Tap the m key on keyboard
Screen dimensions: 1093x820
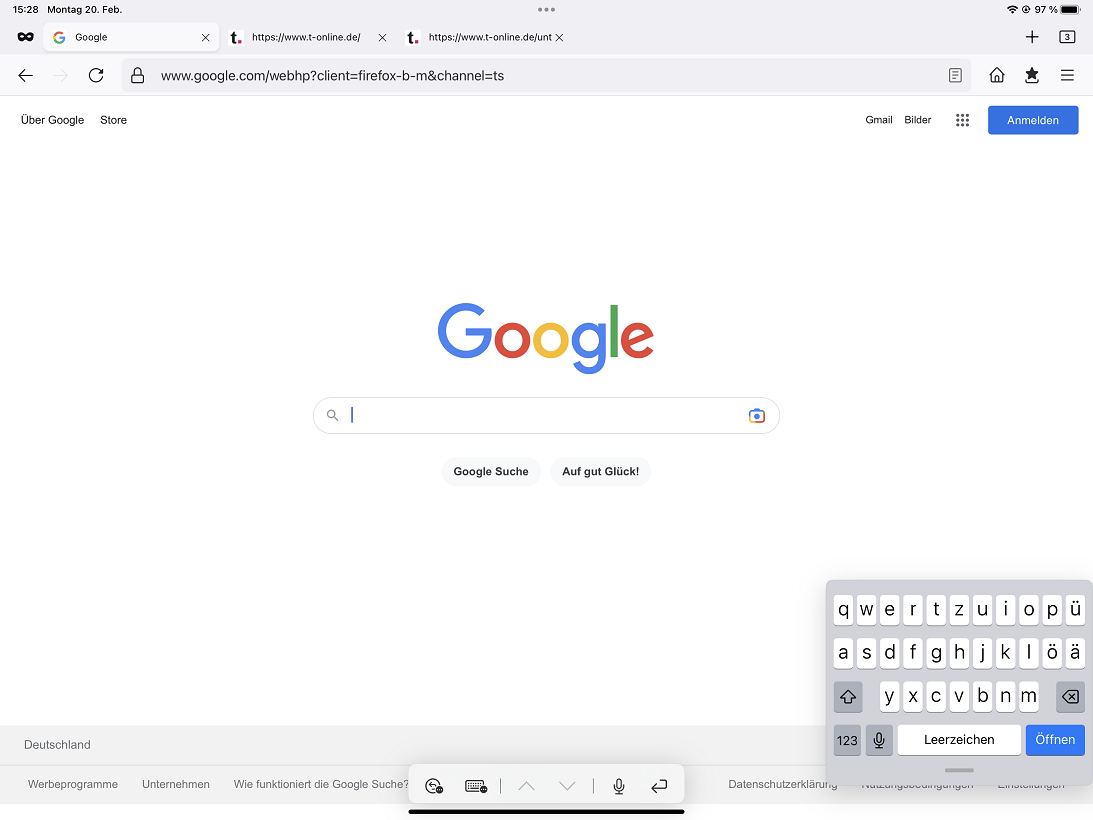(1029, 697)
